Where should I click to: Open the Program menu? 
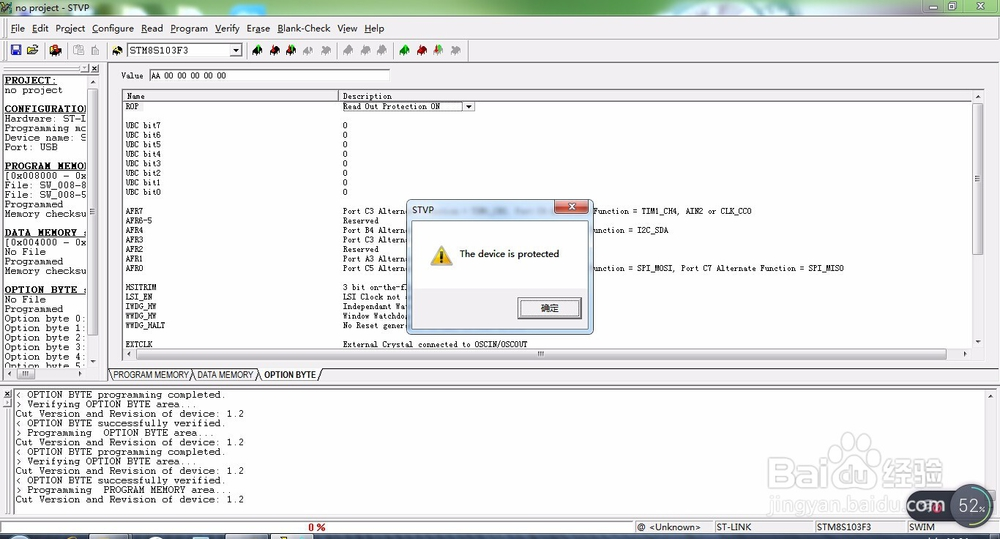pyautogui.click(x=189, y=28)
